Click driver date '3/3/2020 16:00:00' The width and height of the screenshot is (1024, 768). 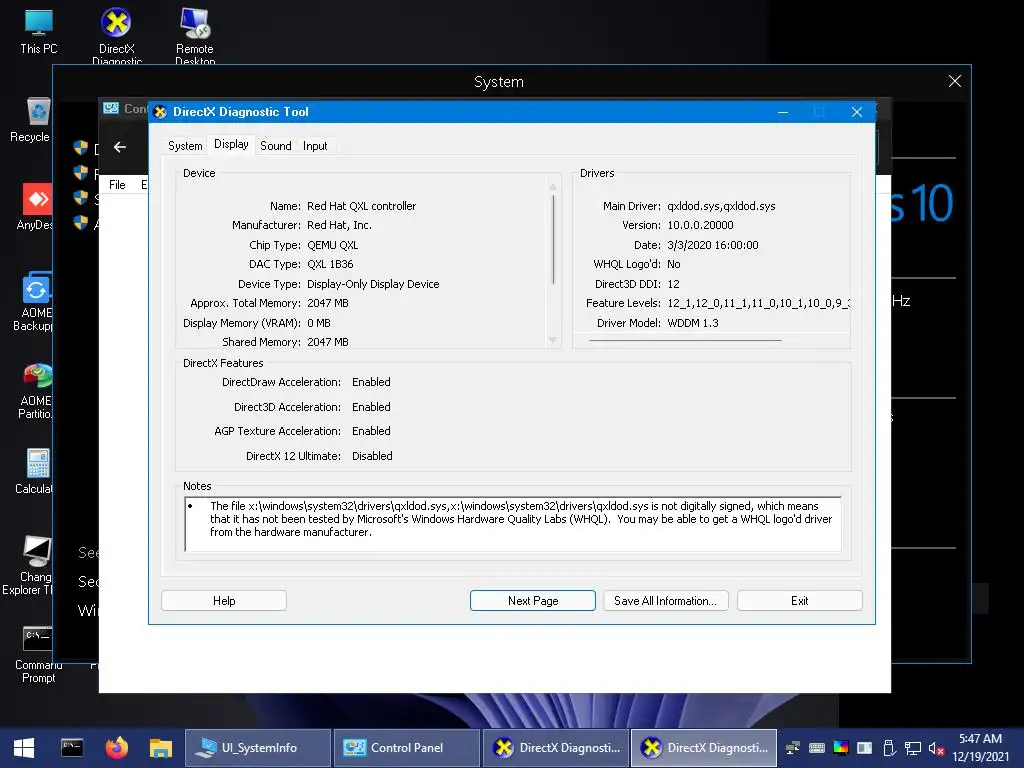(x=712, y=245)
